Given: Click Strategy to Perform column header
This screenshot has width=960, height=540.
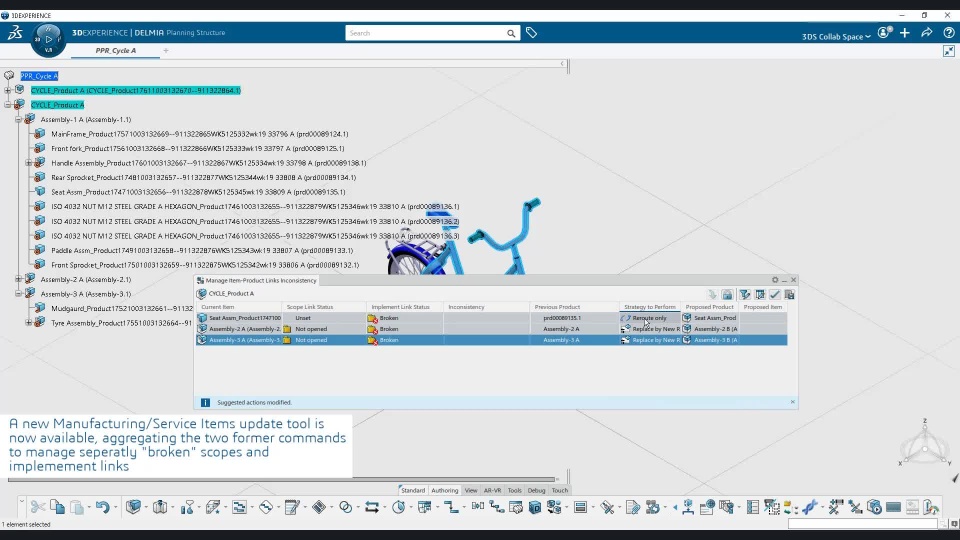Looking at the screenshot, I should 650,307.
